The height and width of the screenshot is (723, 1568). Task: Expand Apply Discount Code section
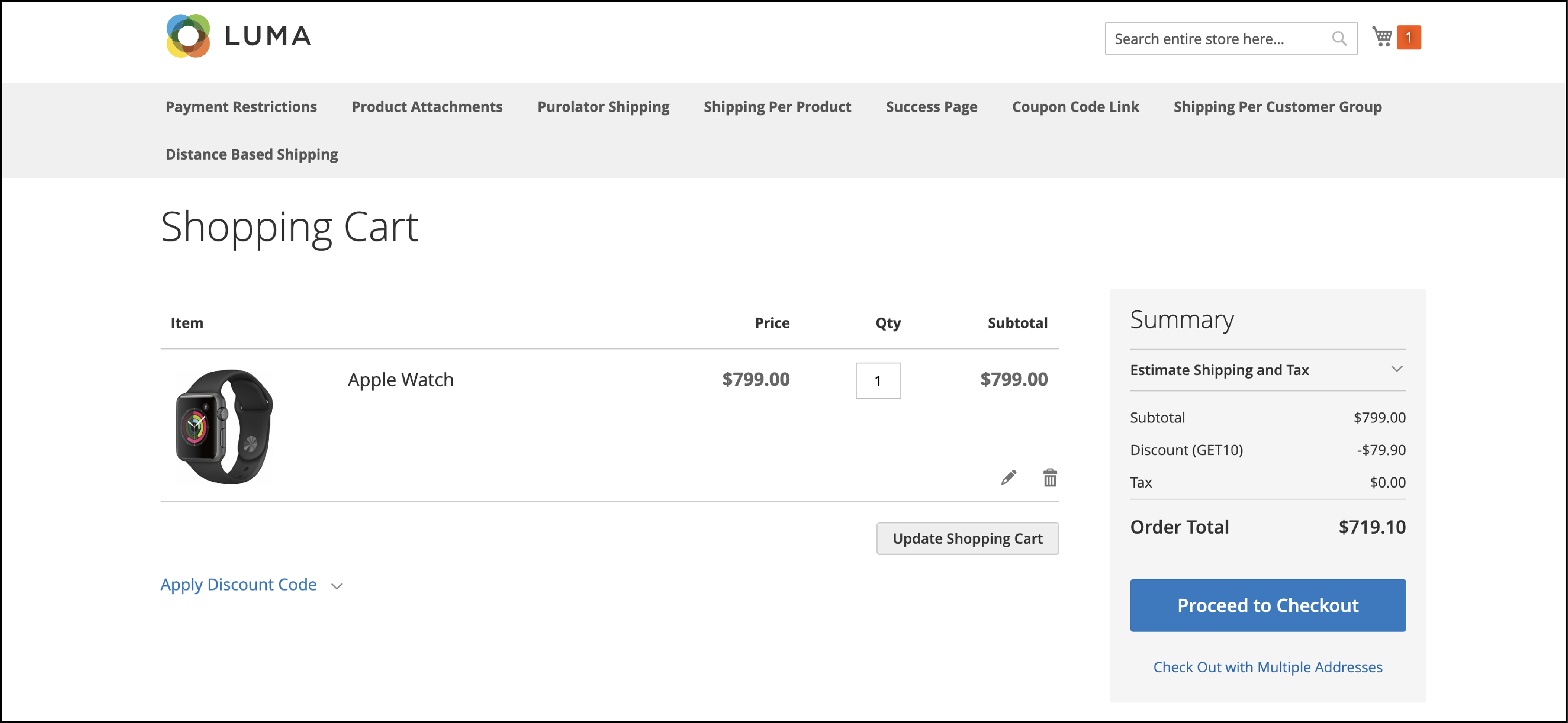[x=252, y=585]
